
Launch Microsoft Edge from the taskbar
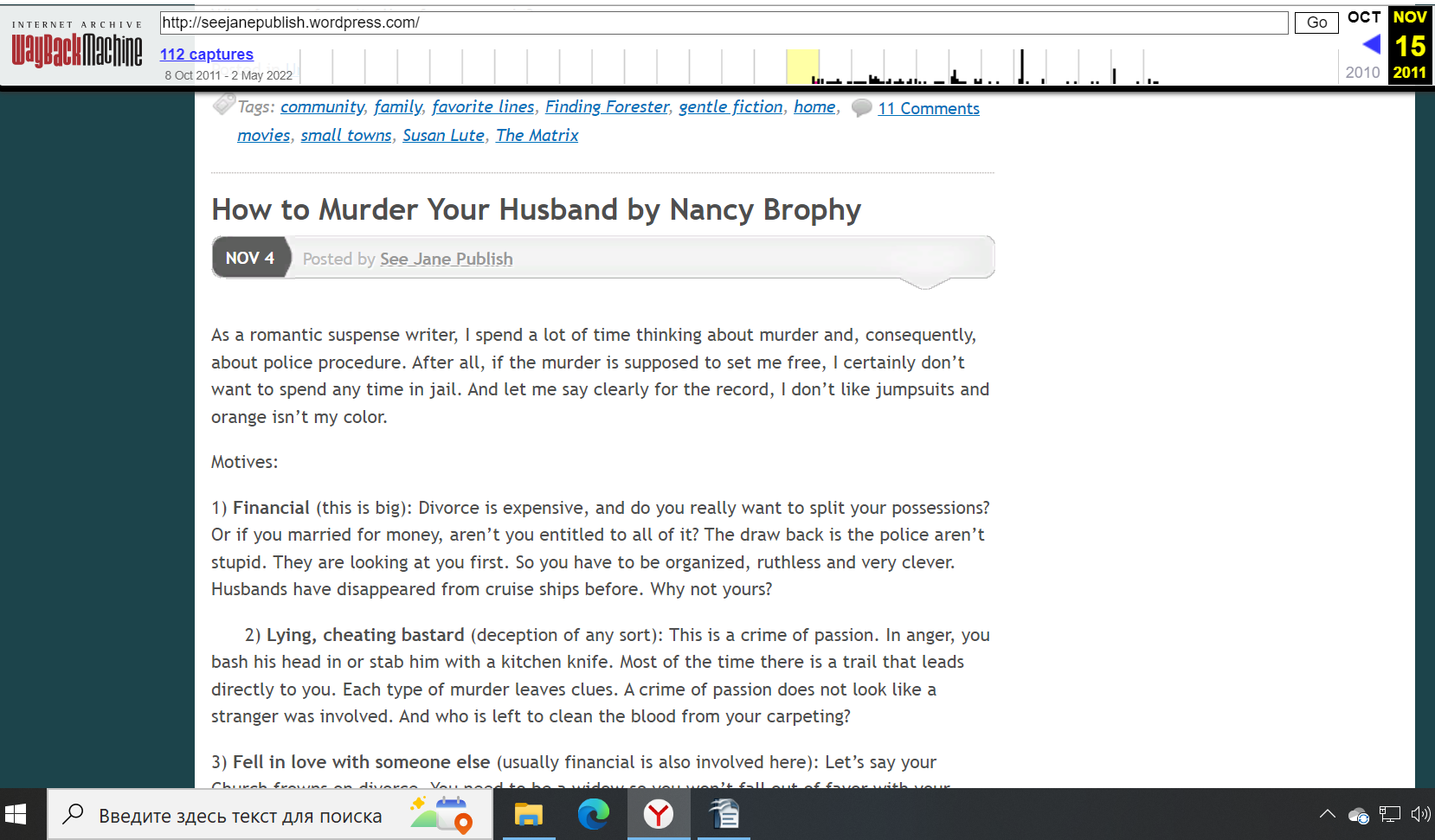point(594,815)
